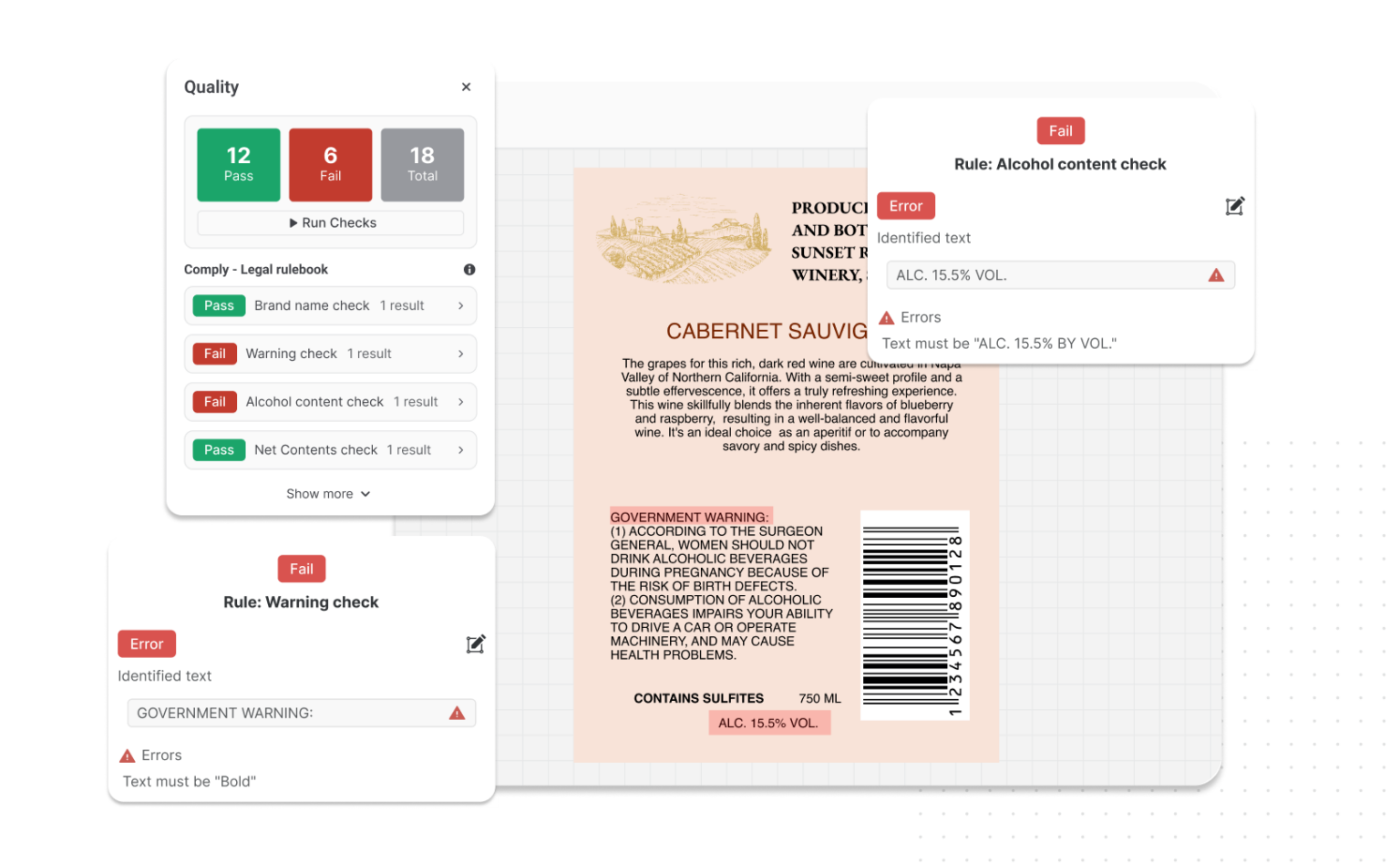
Task: Expand the Alcohol content check row
Action: click(x=460, y=402)
